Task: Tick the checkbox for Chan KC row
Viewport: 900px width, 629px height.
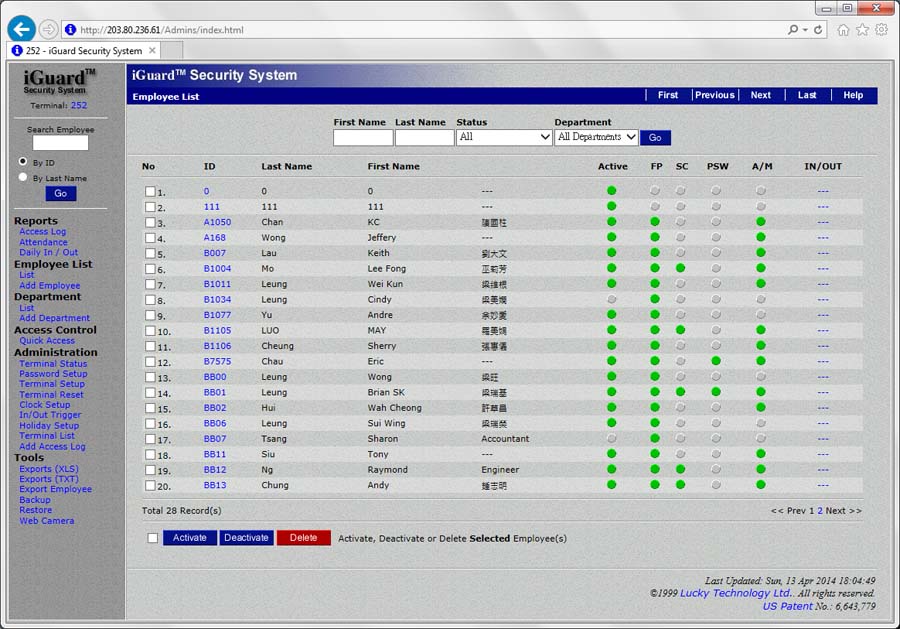Action: [x=150, y=222]
